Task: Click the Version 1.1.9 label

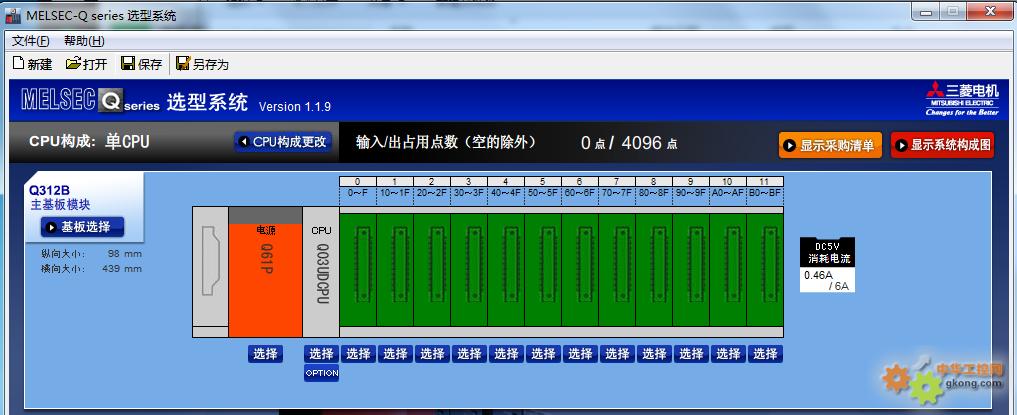Action: [294, 107]
